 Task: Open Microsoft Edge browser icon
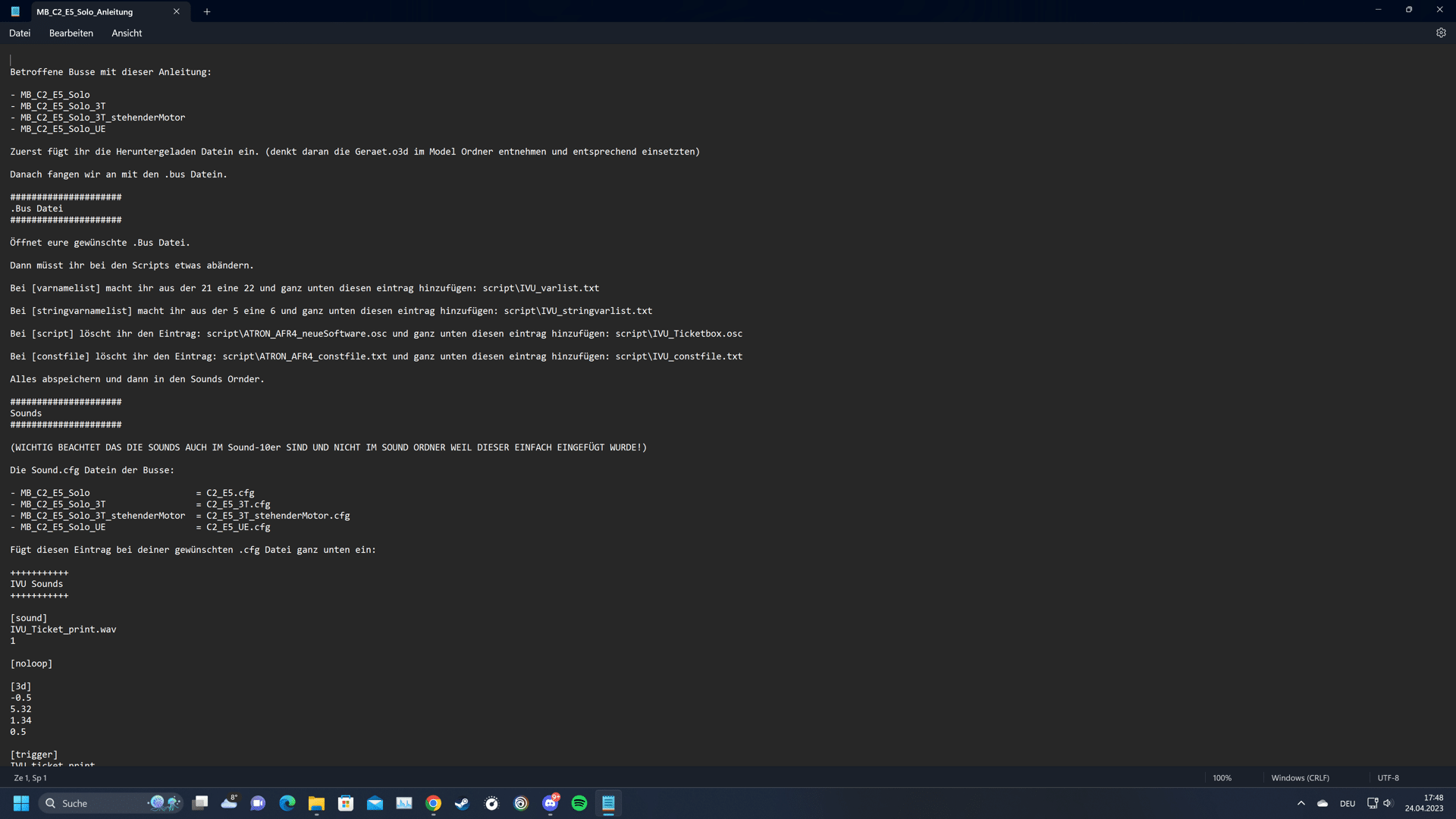tap(287, 803)
